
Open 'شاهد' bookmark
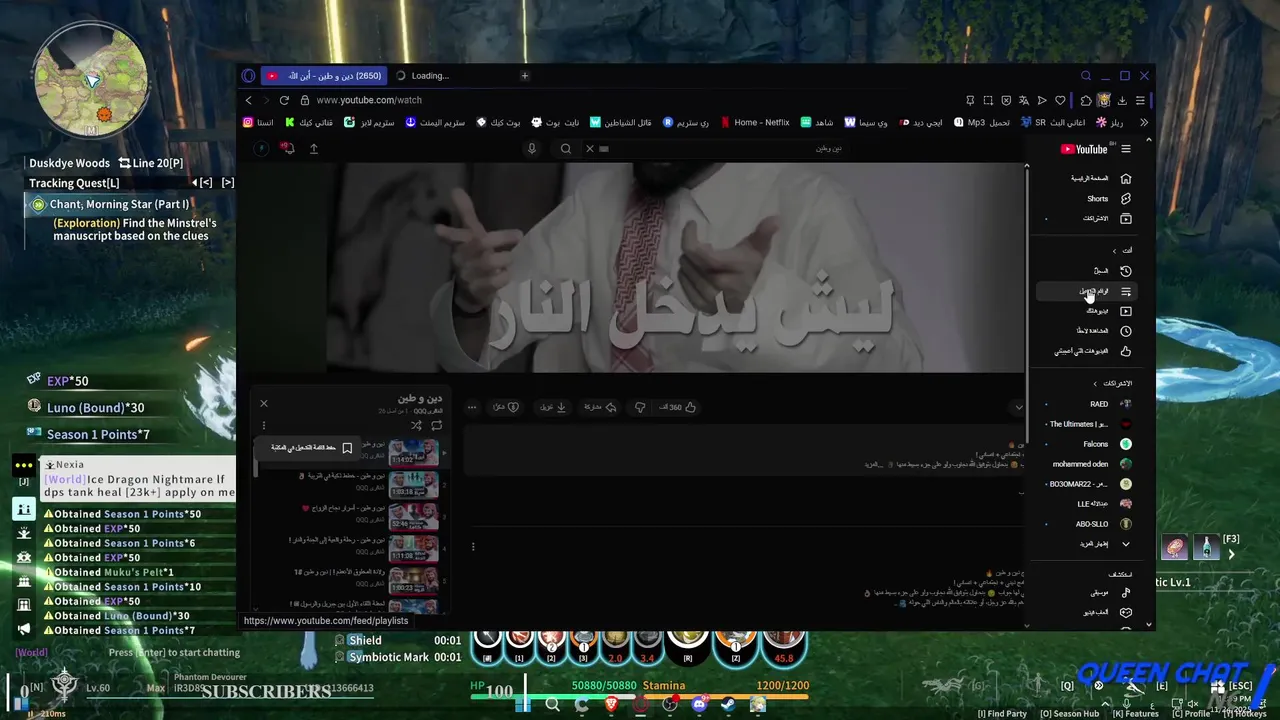pos(817,122)
